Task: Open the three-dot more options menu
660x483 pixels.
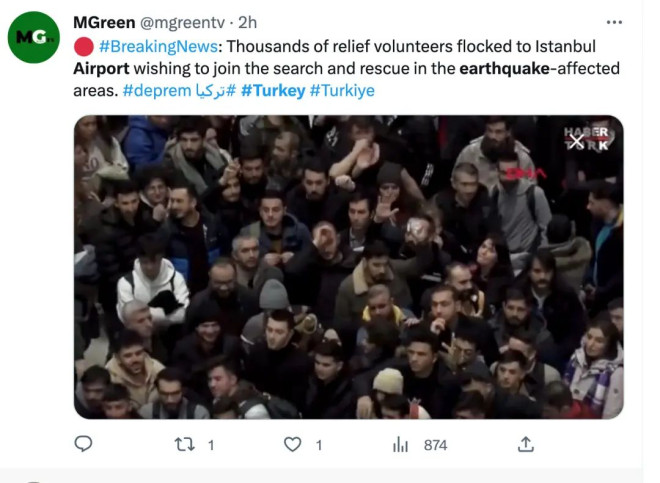Action: 614,22
